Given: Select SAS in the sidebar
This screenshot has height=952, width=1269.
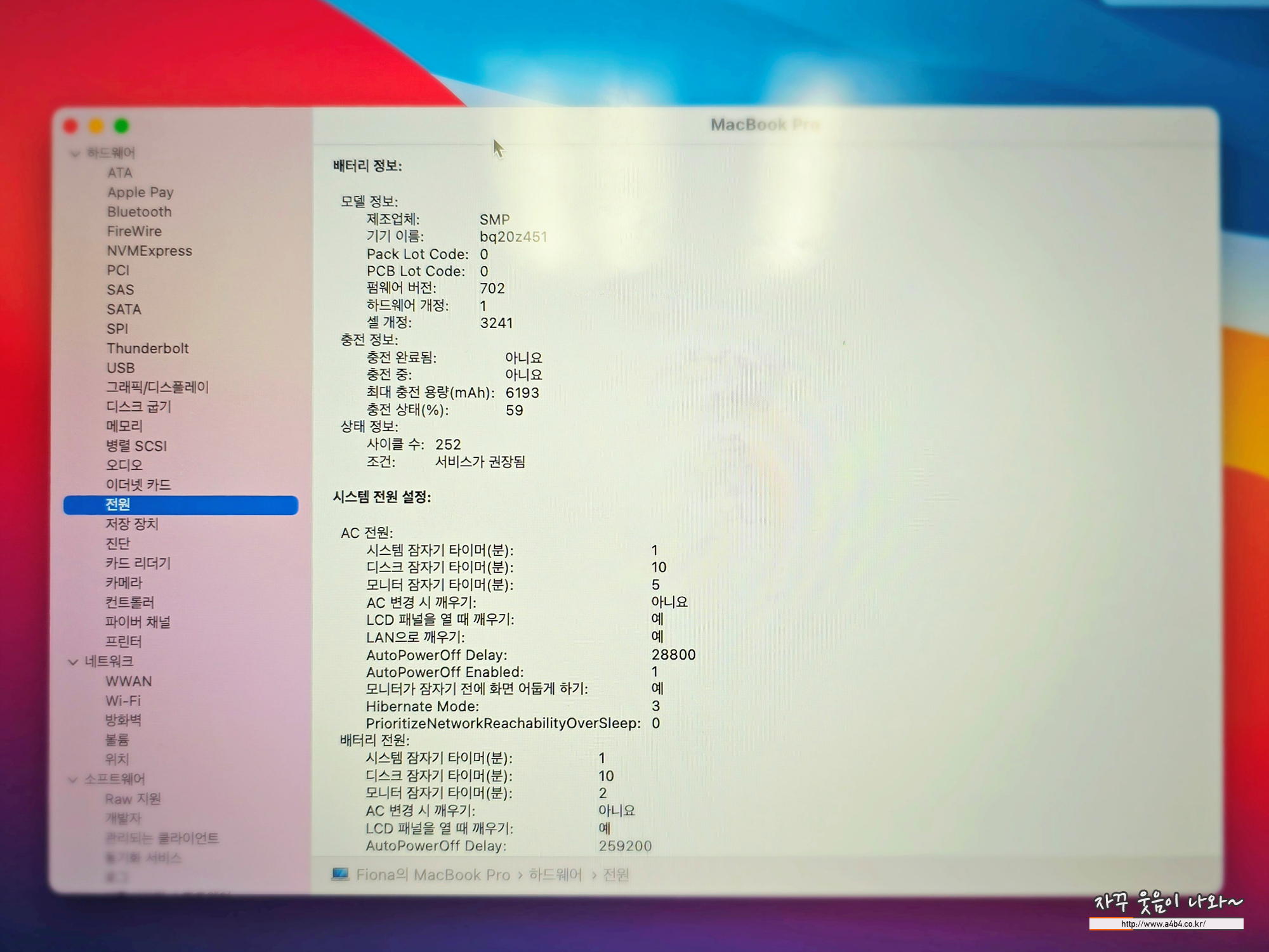Looking at the screenshot, I should pyautogui.click(x=120, y=290).
